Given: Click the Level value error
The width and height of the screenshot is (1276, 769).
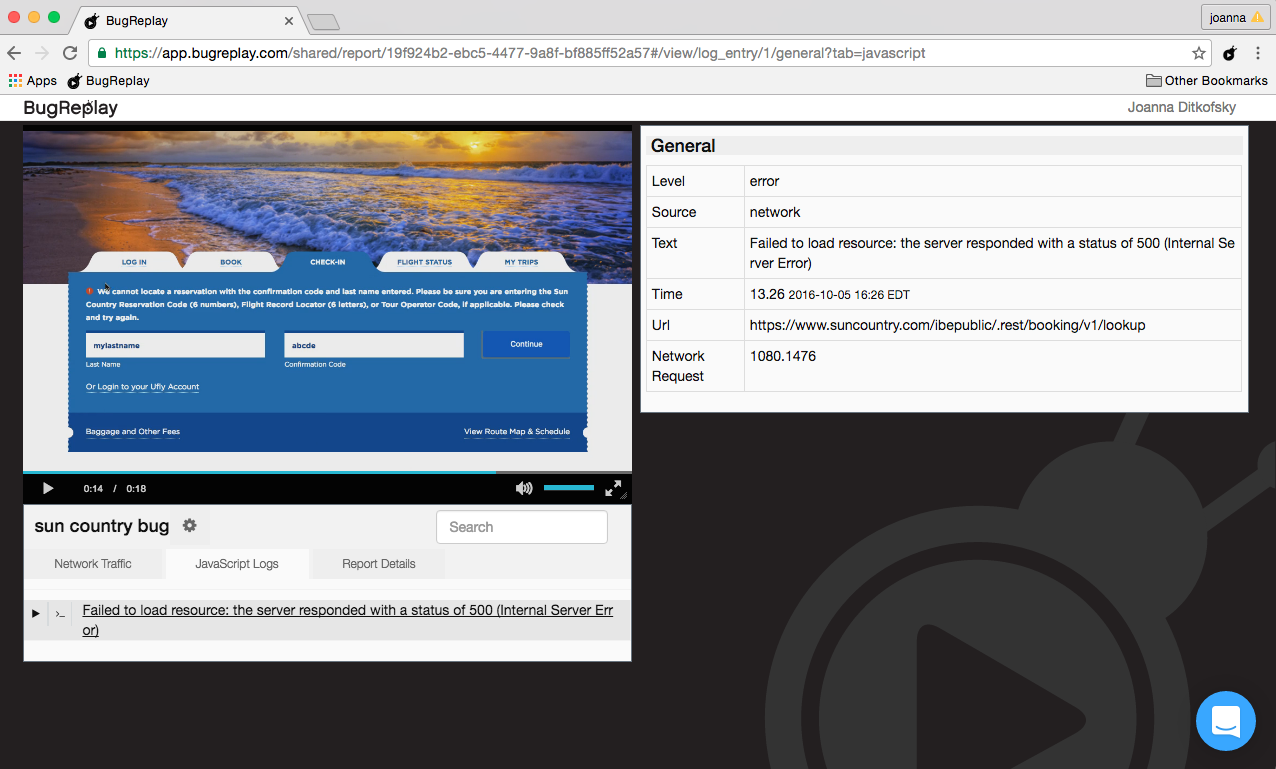Looking at the screenshot, I should pyautogui.click(x=764, y=181).
